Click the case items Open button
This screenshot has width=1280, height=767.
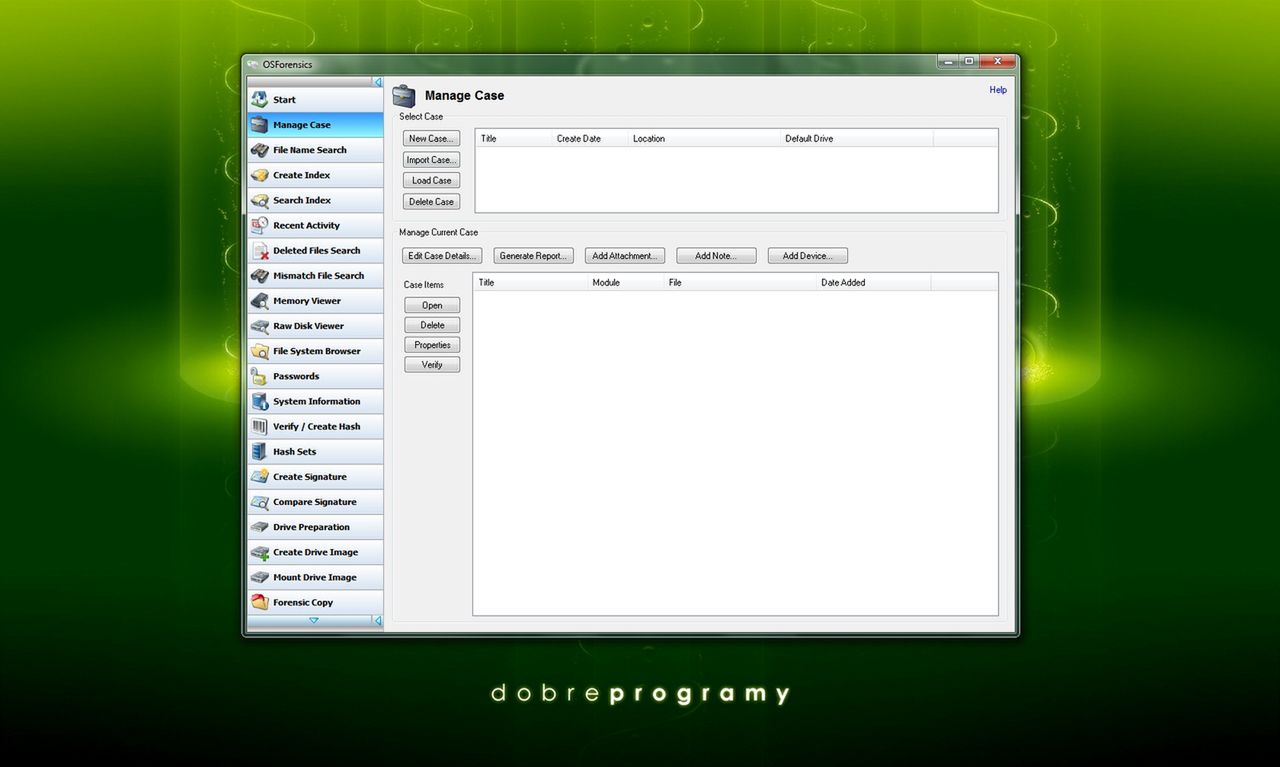pos(432,305)
